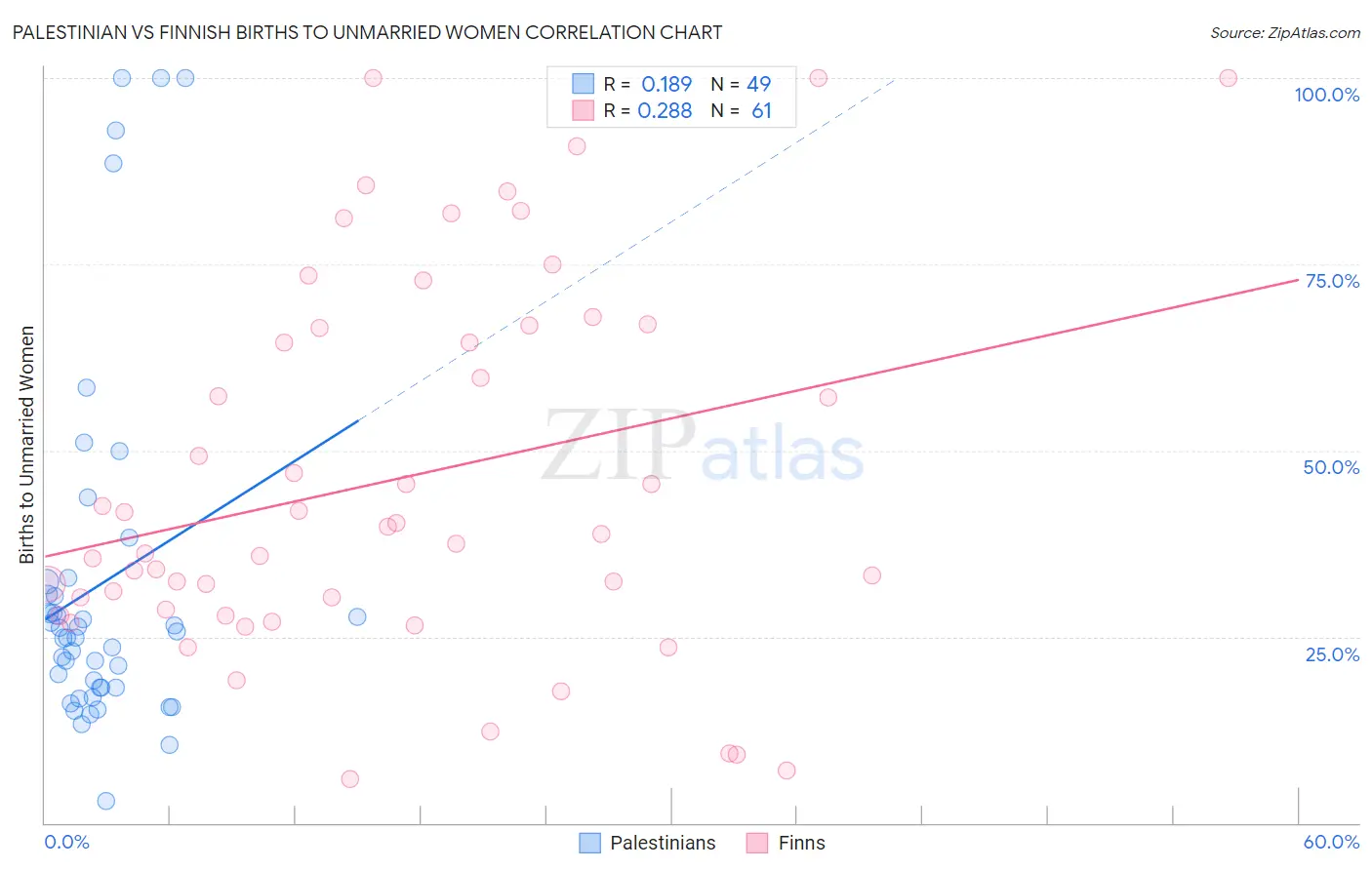Click the chart title text

click(x=367, y=32)
